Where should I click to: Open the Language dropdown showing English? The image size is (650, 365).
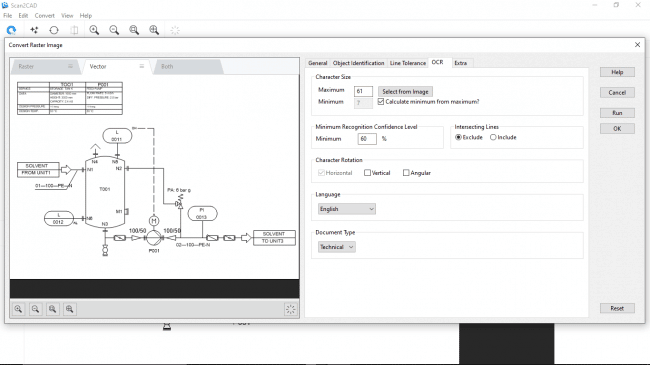(x=347, y=209)
